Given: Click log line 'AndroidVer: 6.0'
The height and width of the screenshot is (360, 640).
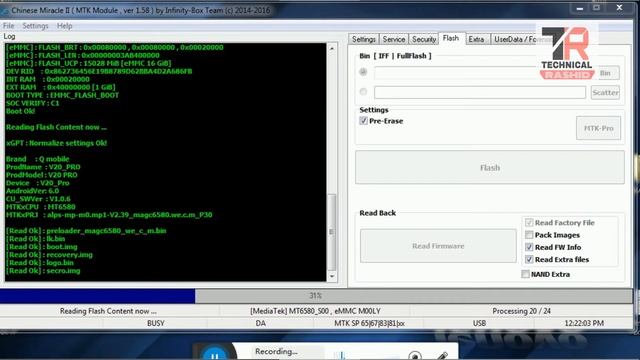Looking at the screenshot, I should point(32,191).
